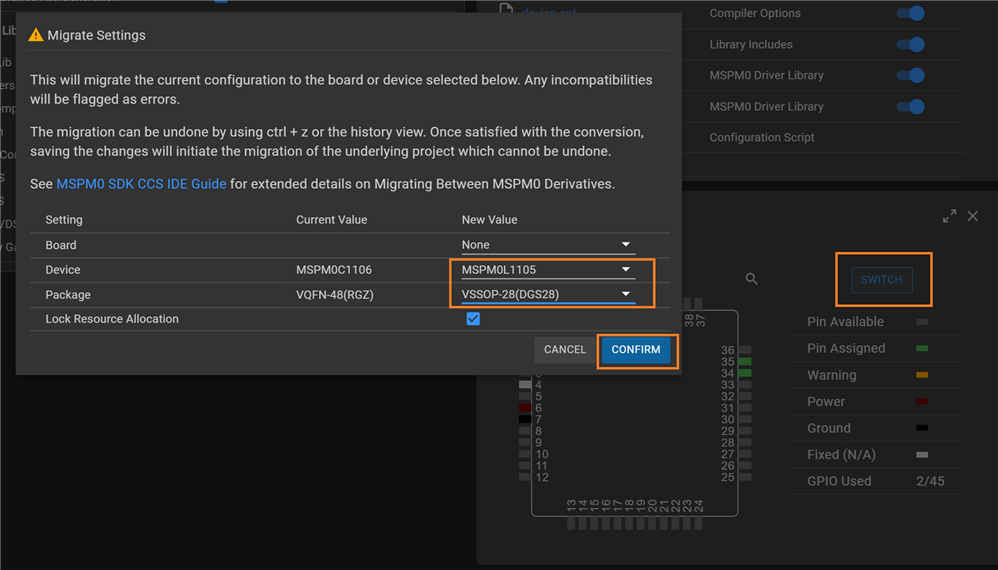The image size is (998, 570).
Task: Click the Current Value column header
Action: pyautogui.click(x=332, y=219)
